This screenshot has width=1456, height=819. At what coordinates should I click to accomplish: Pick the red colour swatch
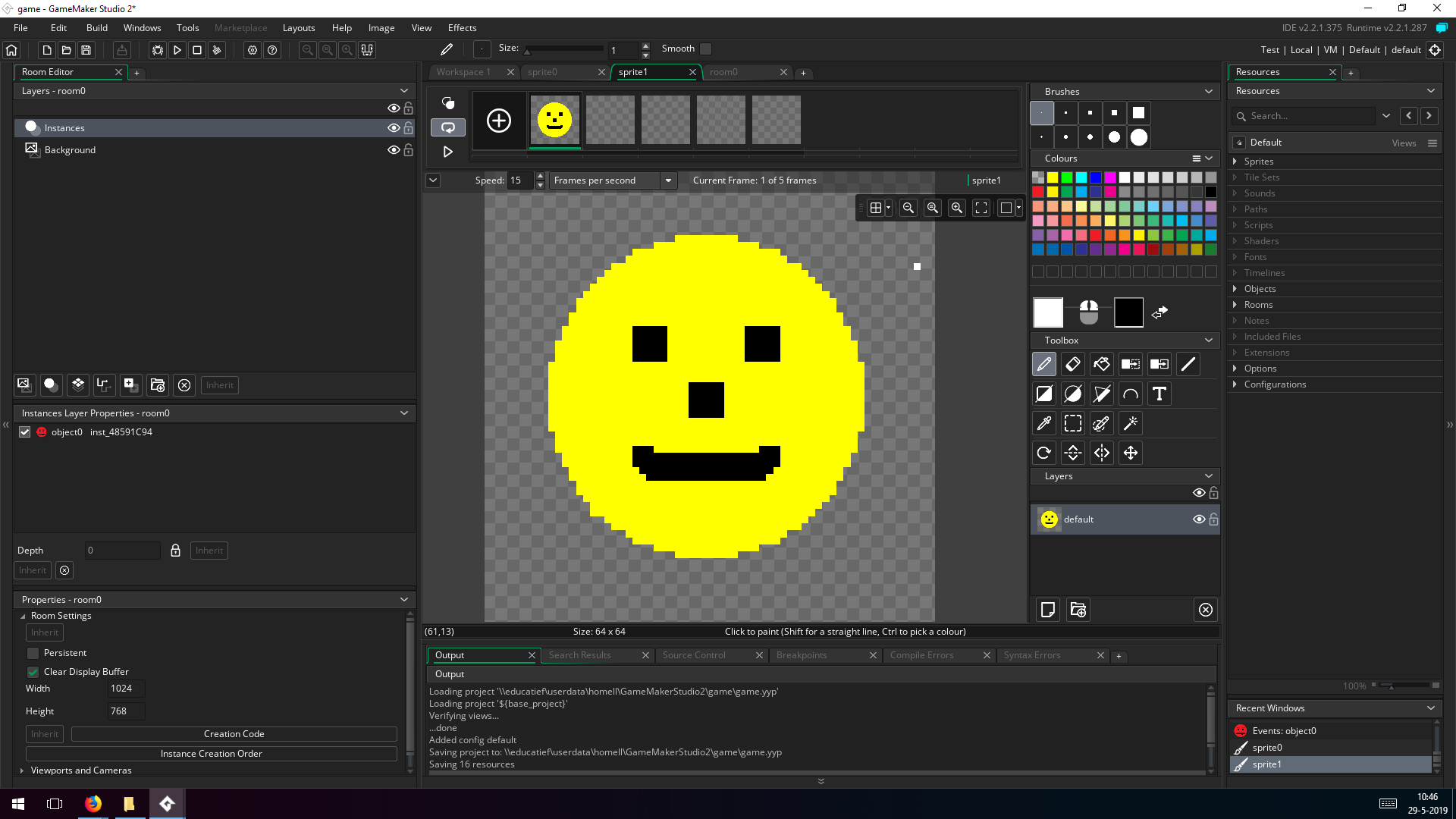tap(1038, 192)
